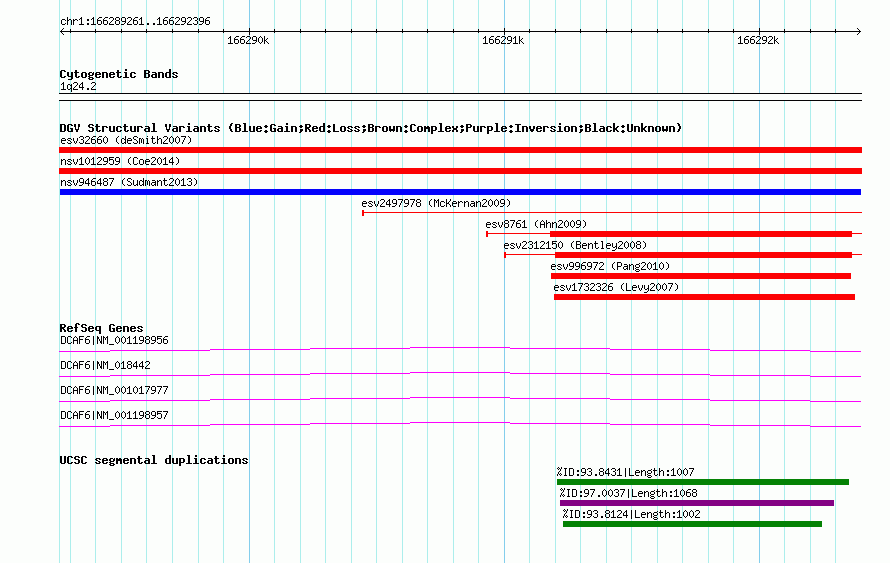Click the %ID:93.8431|Length:1007 label
This screenshot has height=563, width=890.
[x=625, y=472]
